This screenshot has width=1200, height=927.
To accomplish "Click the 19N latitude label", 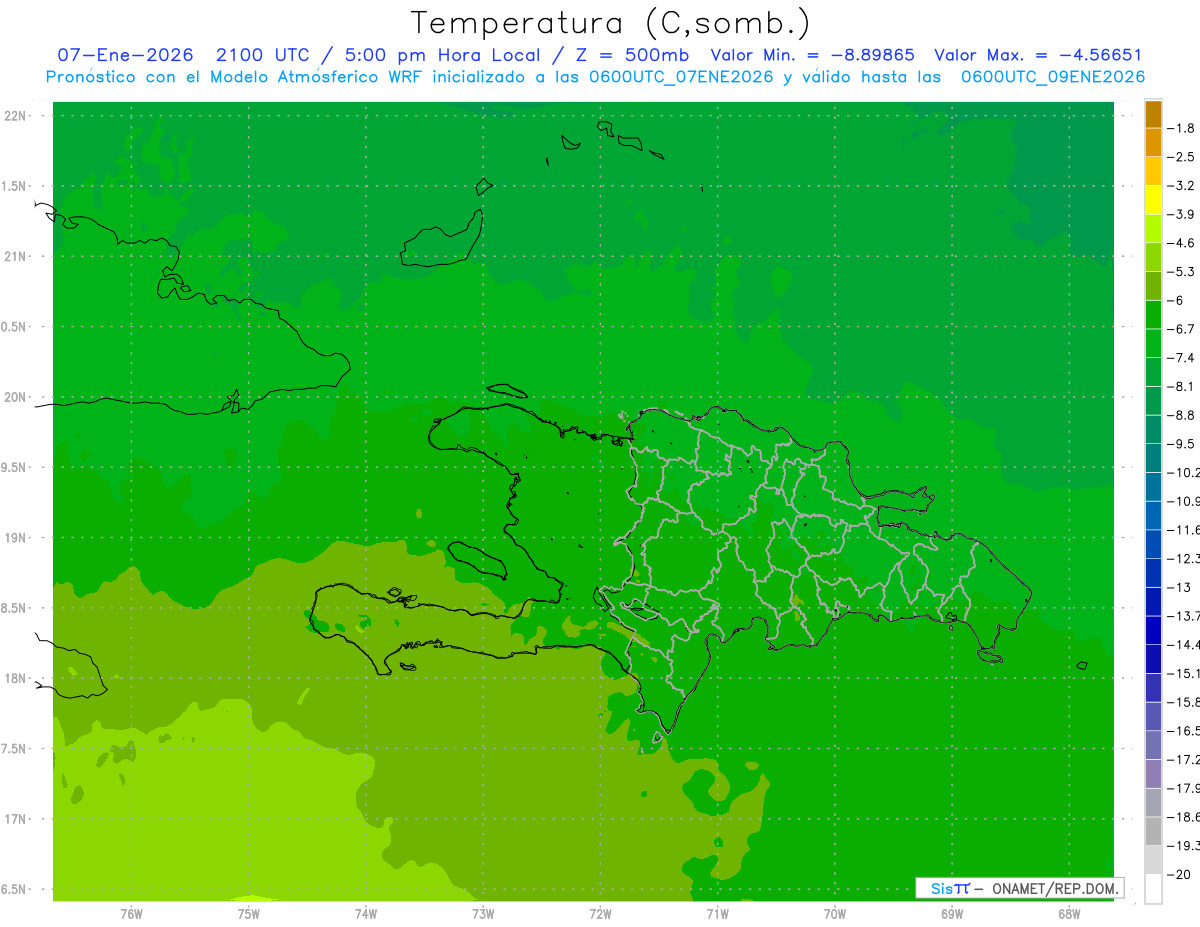I will tap(16, 538).
